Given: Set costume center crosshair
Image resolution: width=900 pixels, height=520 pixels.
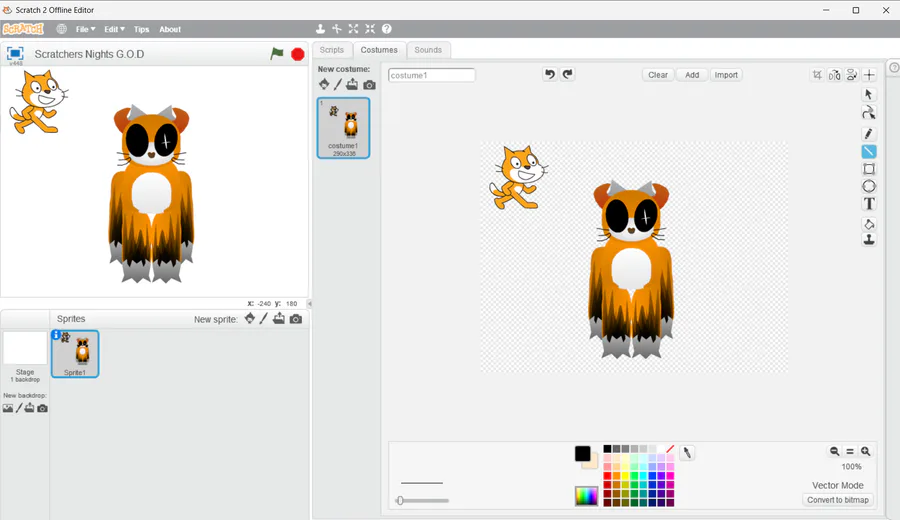Looking at the screenshot, I should (869, 75).
